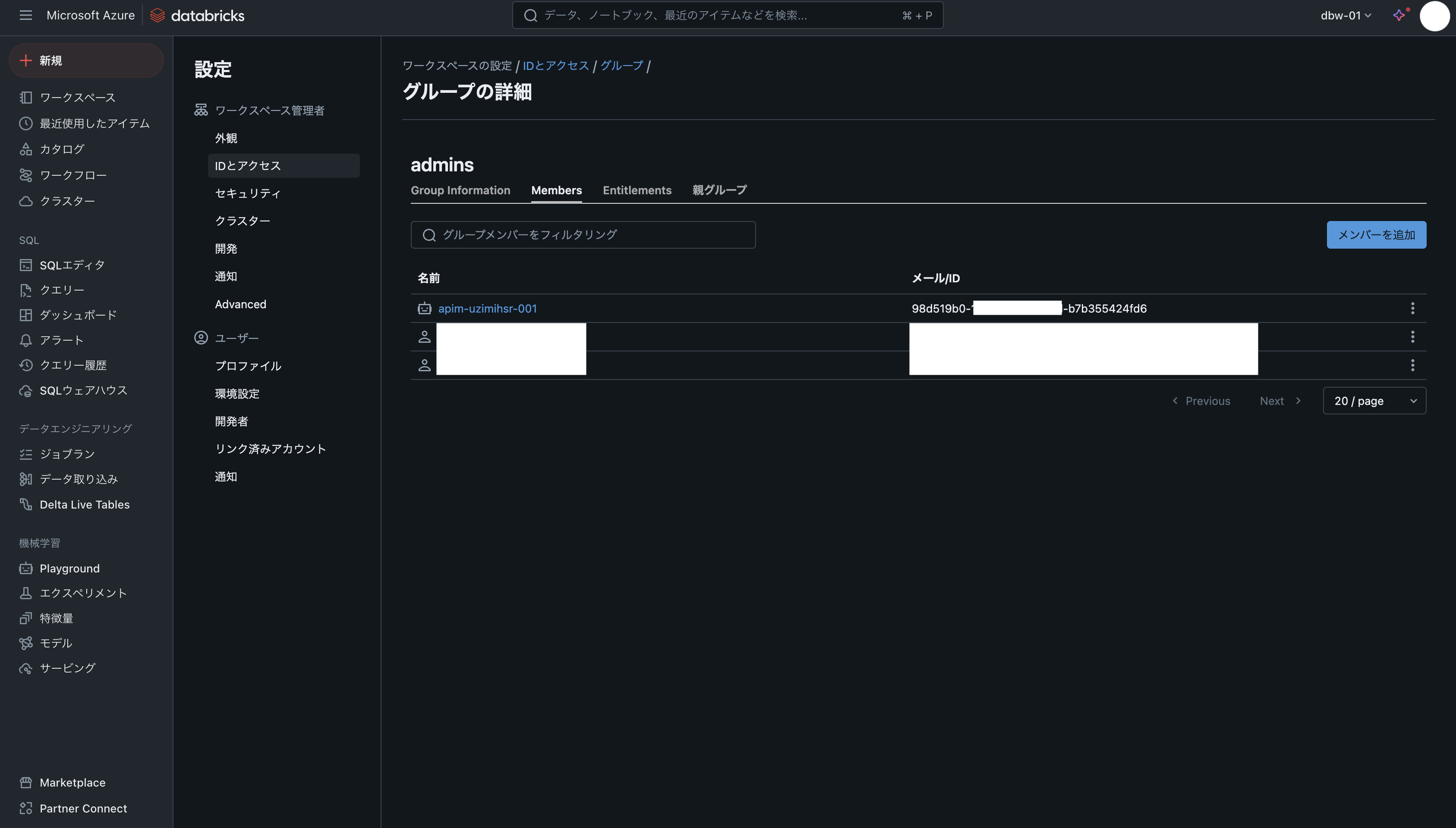
Task: Open kebab menu of the last member row
Action: click(1412, 365)
